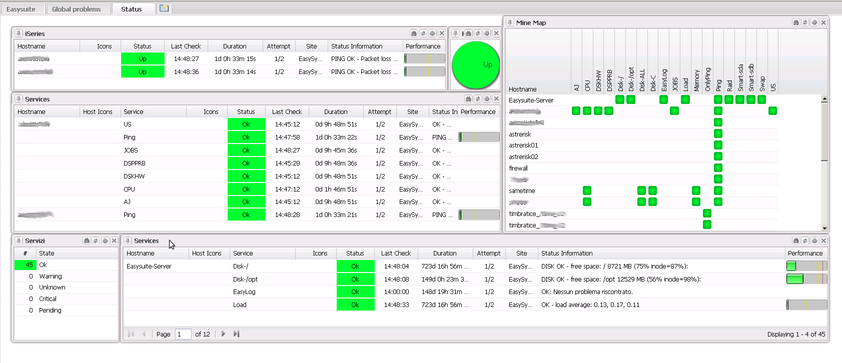842x363 pixels.
Task: Jump to the last page in Services pager
Action: 236,334
